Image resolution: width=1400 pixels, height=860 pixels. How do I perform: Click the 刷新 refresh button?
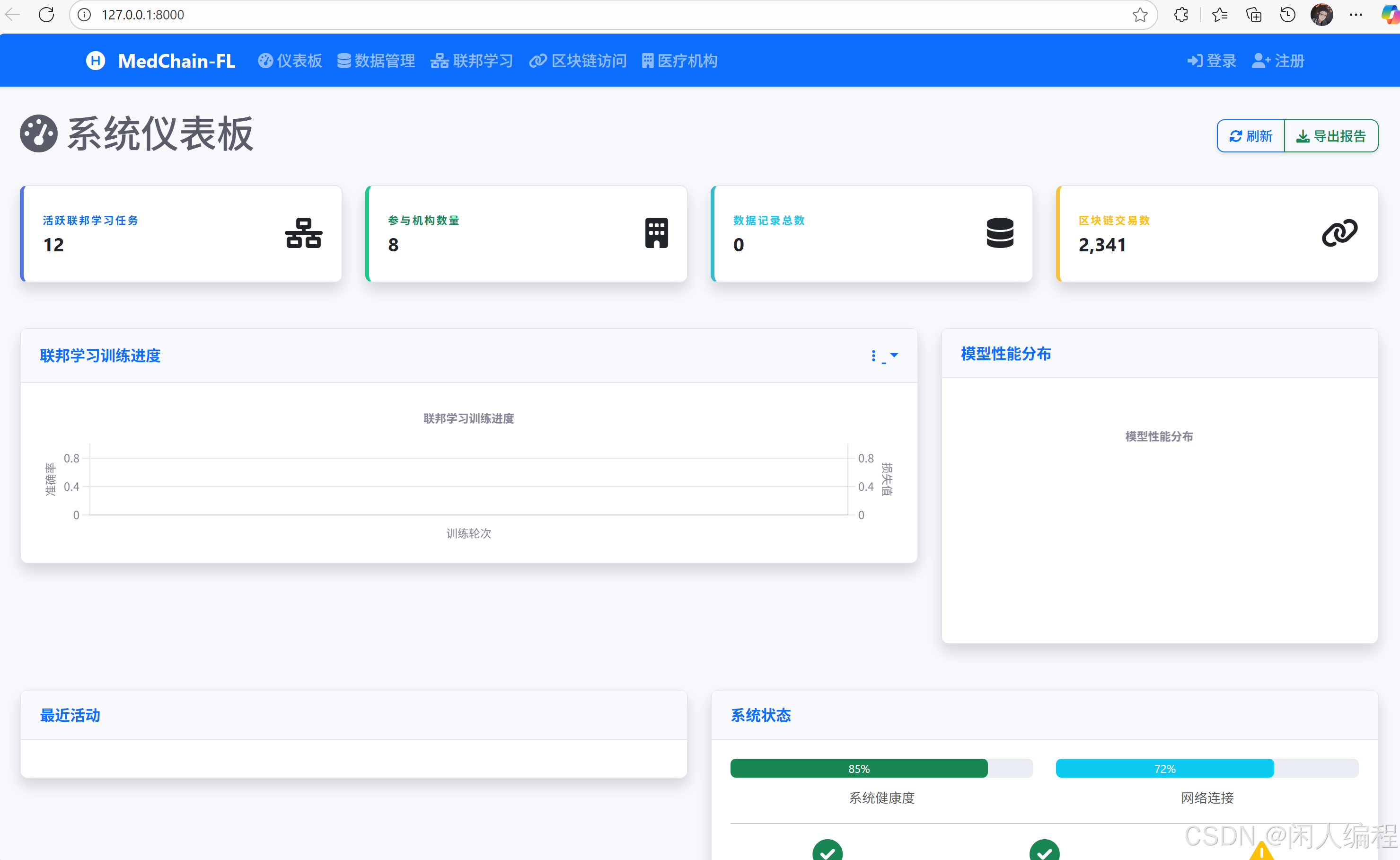(x=1250, y=136)
